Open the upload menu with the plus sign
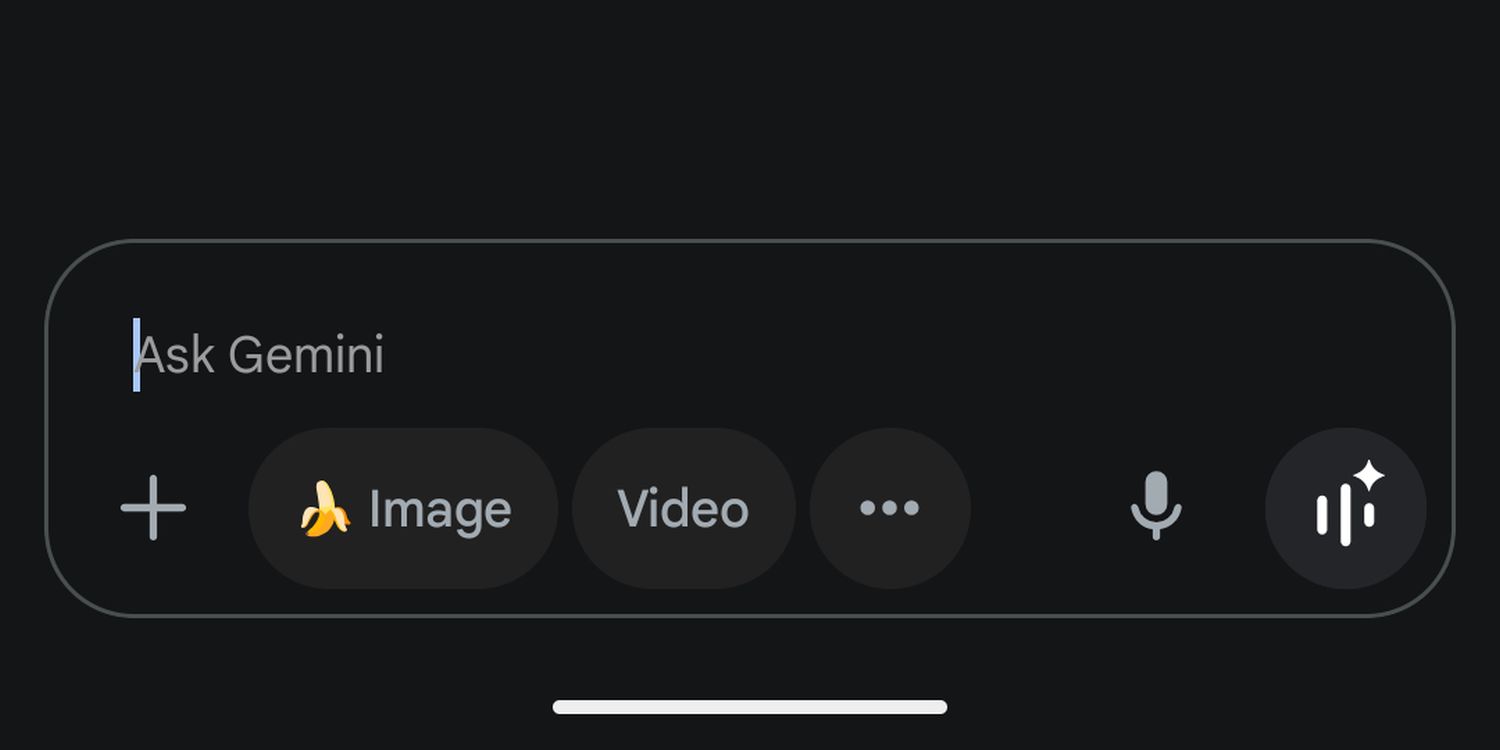 [153, 508]
